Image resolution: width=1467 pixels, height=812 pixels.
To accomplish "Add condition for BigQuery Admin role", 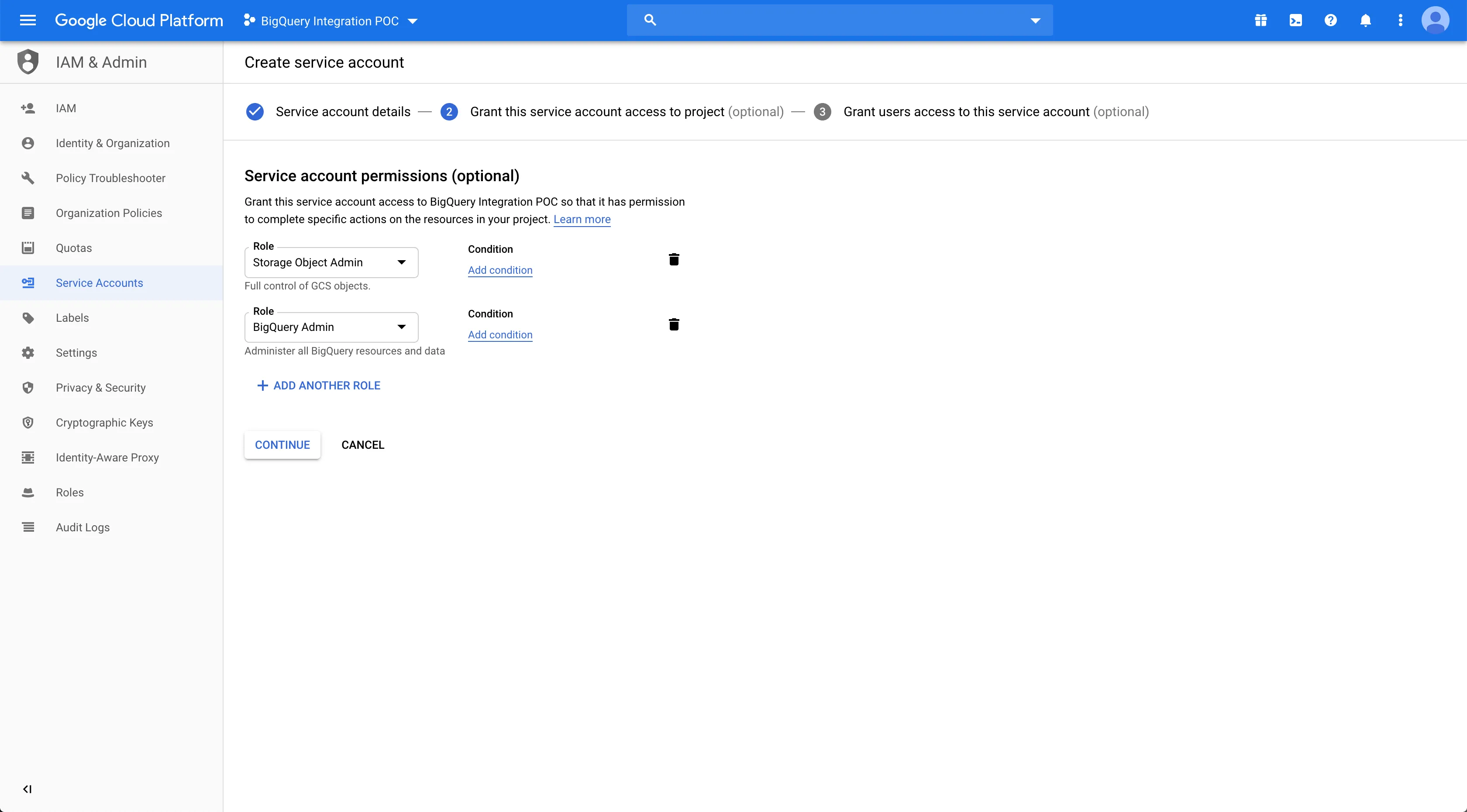I will (500, 335).
